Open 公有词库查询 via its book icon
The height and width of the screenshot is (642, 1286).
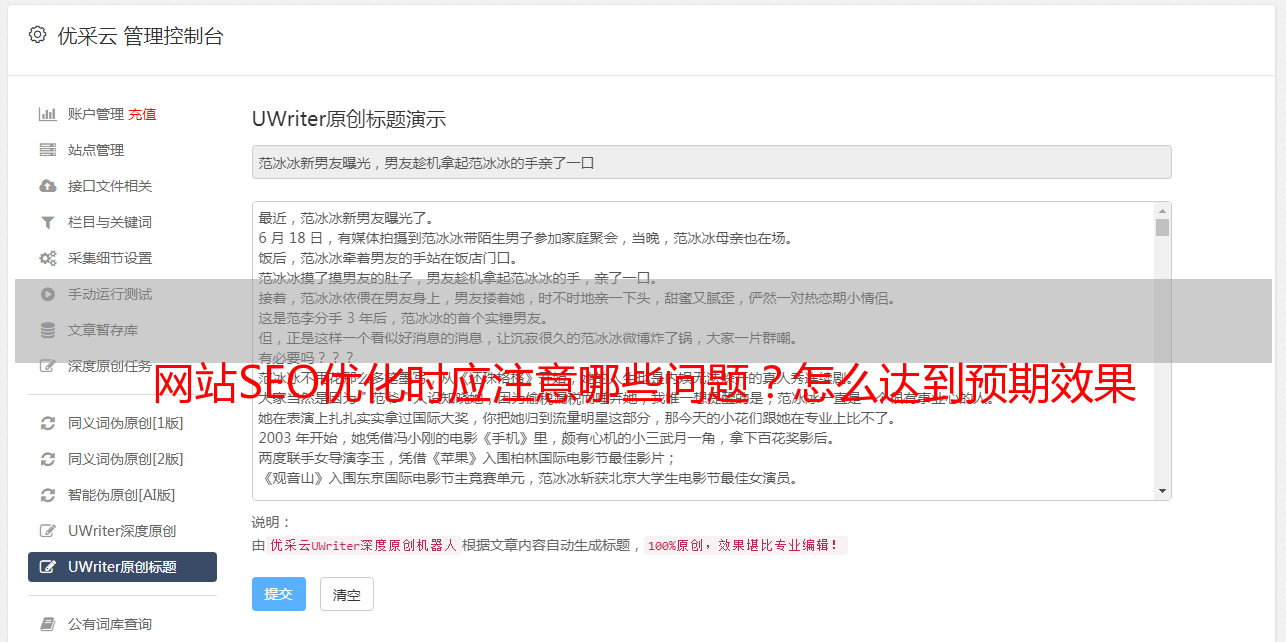[x=47, y=624]
